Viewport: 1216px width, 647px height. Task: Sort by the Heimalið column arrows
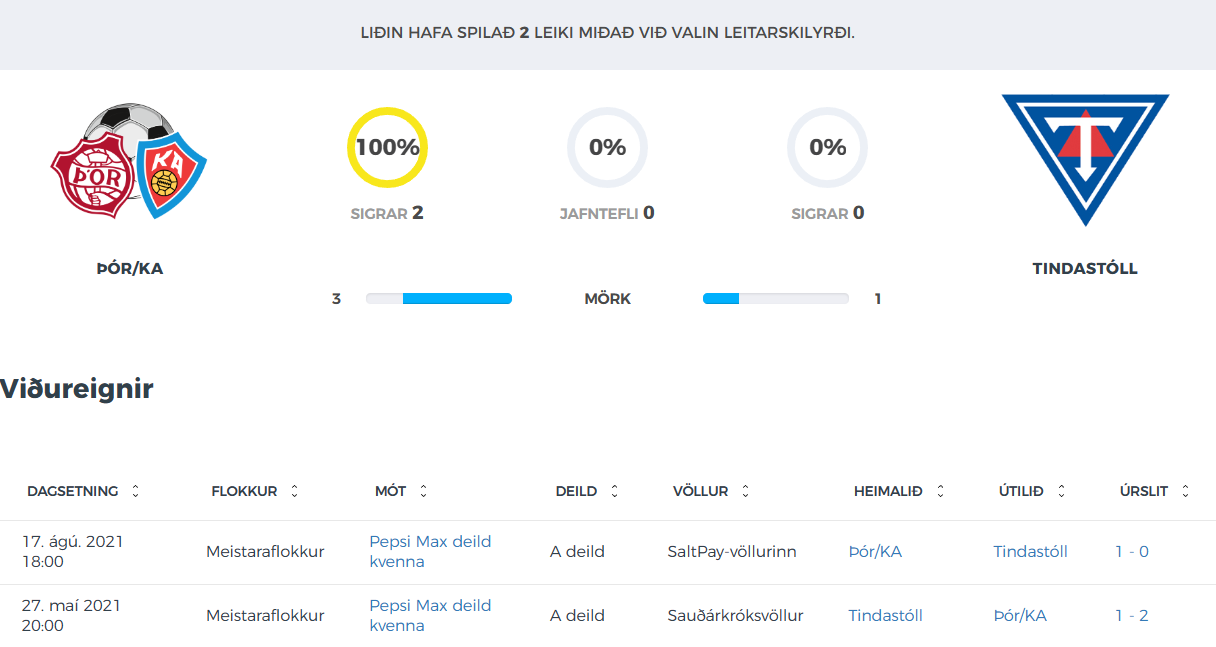click(x=939, y=491)
